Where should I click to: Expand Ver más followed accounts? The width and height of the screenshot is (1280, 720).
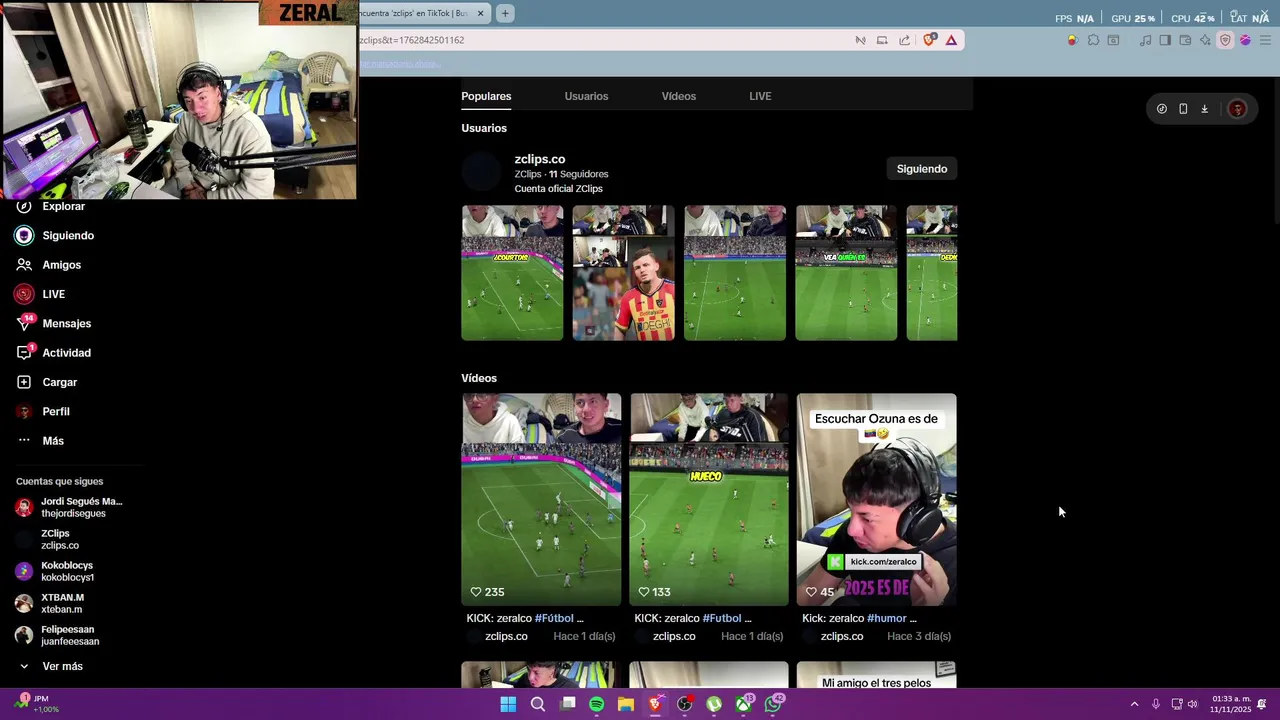[50, 666]
